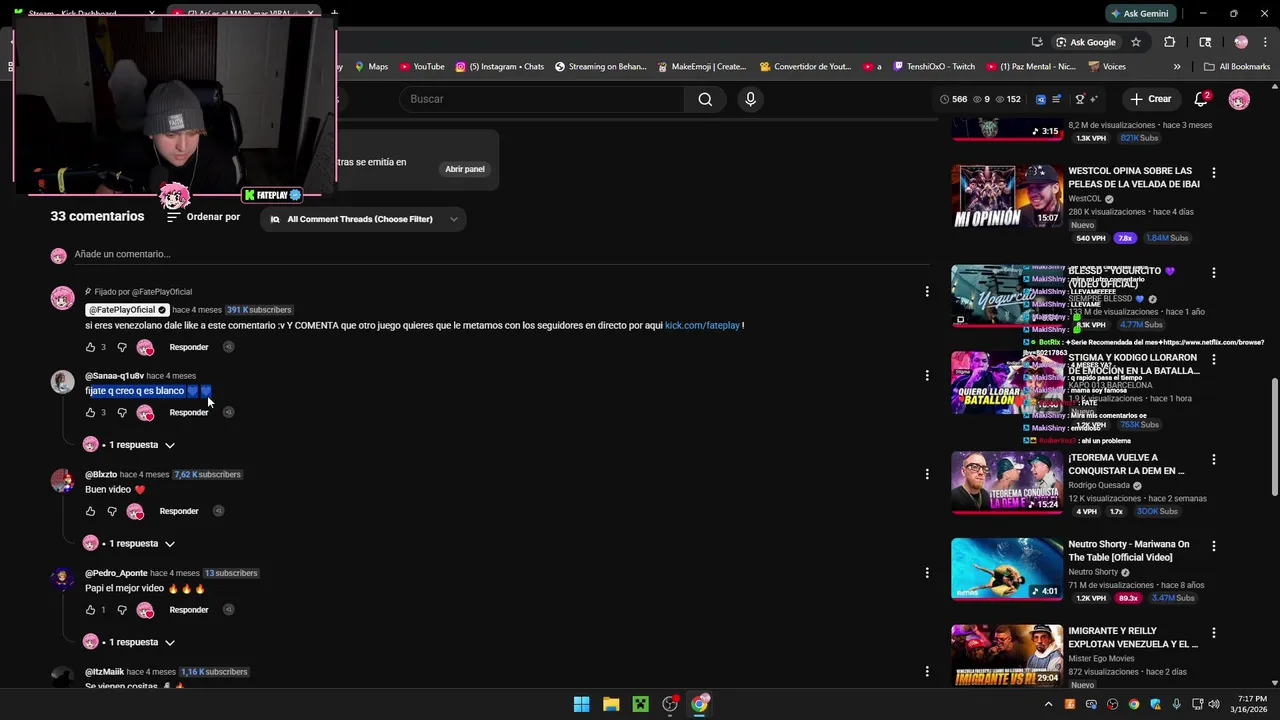Open YouTube notifications bell
The height and width of the screenshot is (720, 1280).
[1201, 99]
